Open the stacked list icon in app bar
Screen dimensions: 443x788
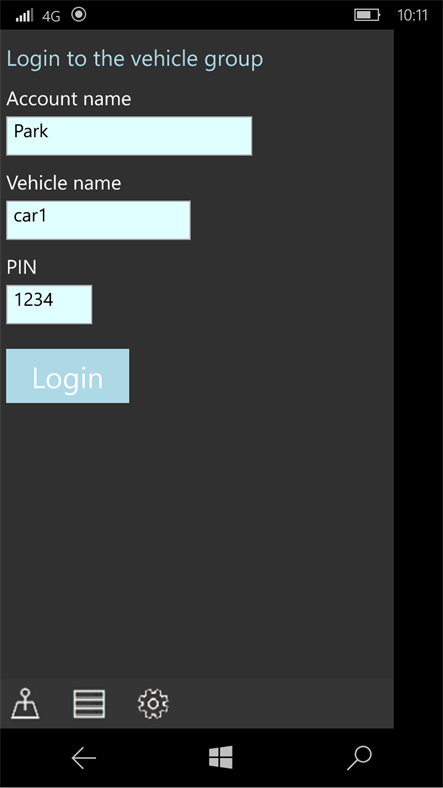tap(89, 704)
